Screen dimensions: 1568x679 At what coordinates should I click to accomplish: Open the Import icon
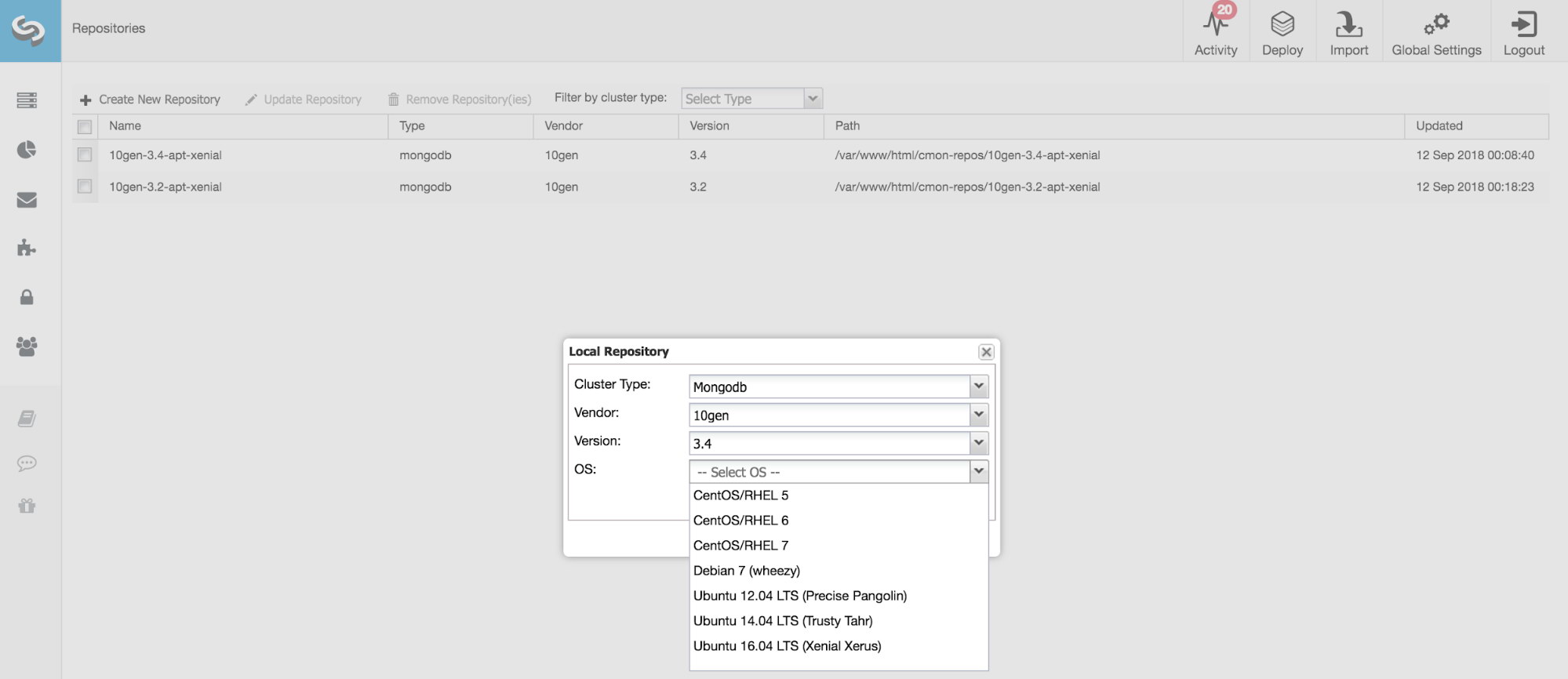[x=1348, y=24]
